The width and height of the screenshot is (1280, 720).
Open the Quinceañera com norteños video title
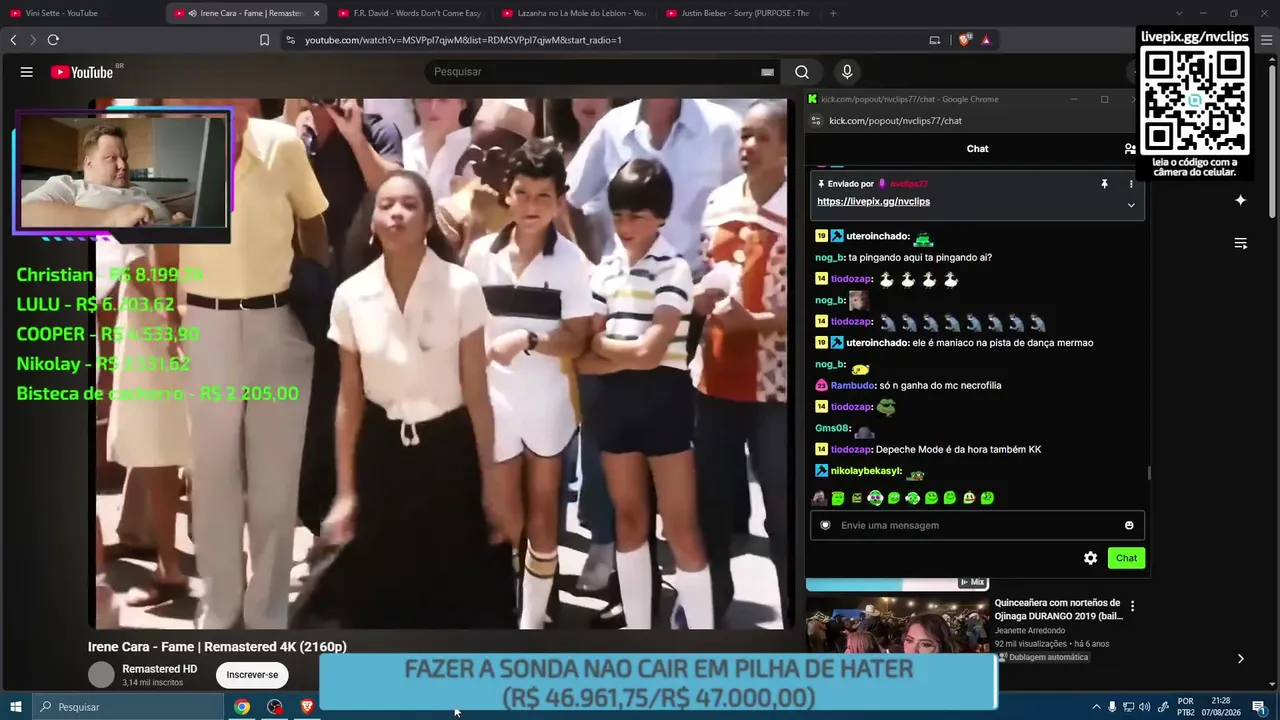(x=1058, y=609)
